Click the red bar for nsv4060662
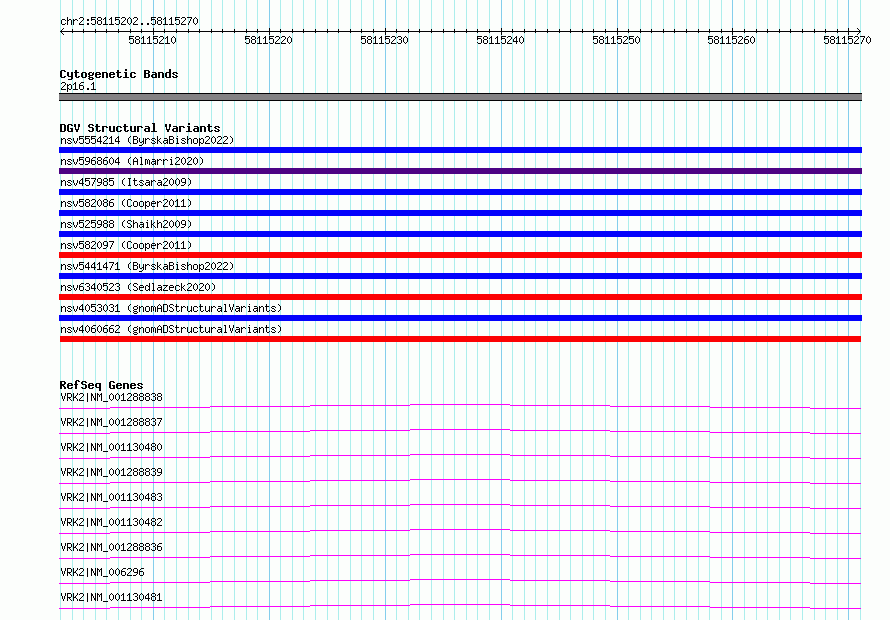Image resolution: width=890 pixels, height=620 pixels. pyautogui.click(x=460, y=339)
